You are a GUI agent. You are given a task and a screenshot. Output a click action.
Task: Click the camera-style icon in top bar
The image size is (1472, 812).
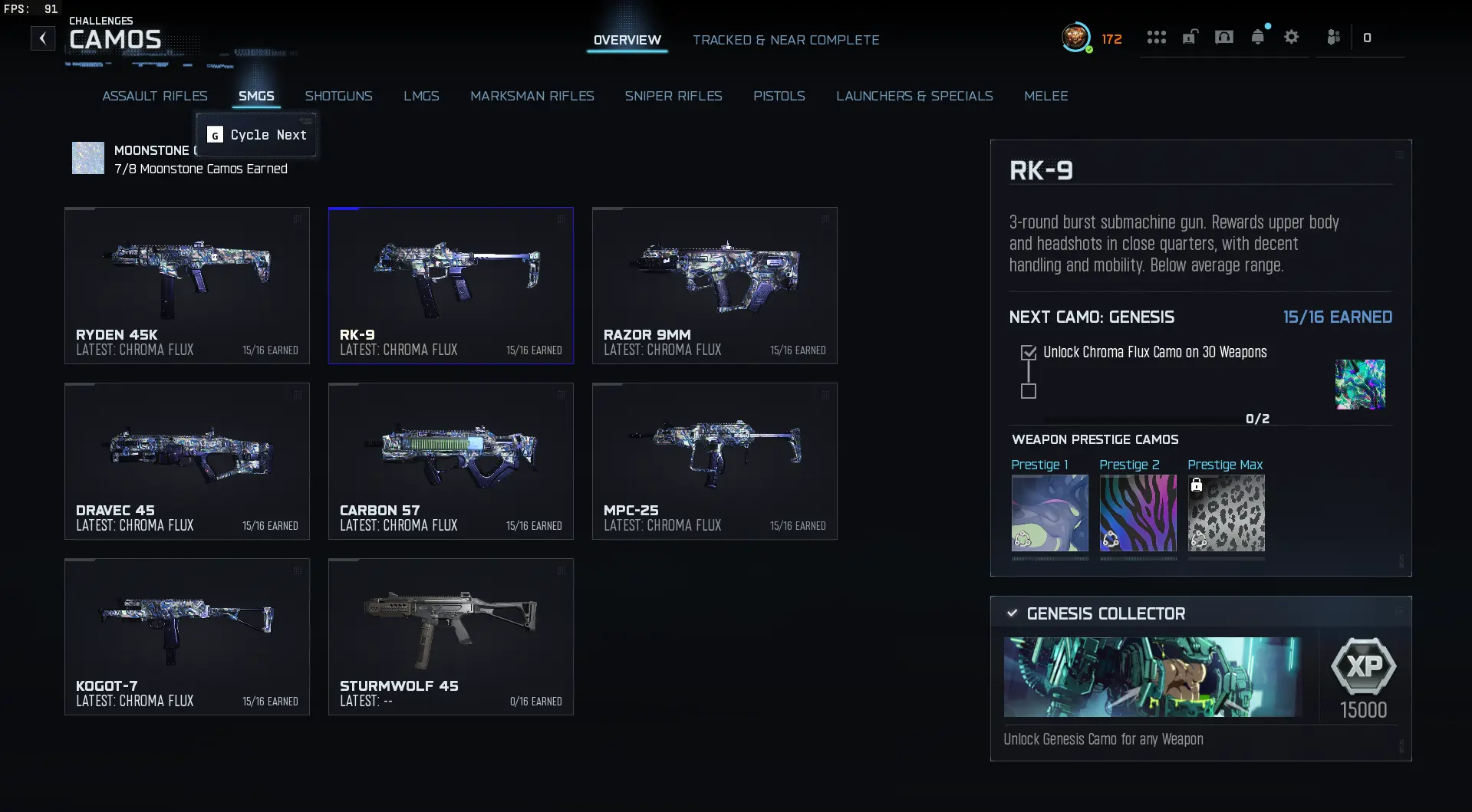click(x=1223, y=37)
